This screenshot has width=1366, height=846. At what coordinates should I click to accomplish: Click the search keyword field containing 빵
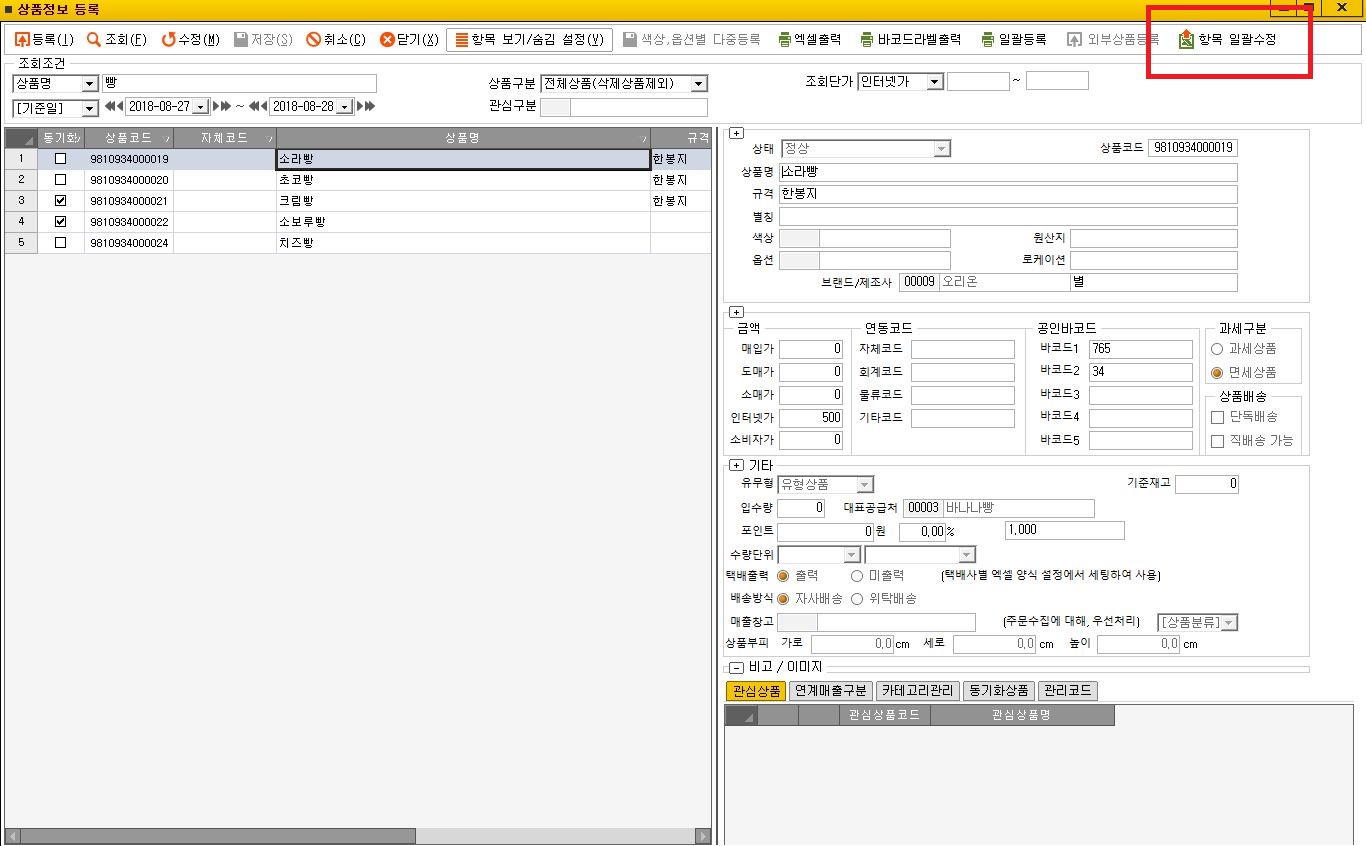239,83
